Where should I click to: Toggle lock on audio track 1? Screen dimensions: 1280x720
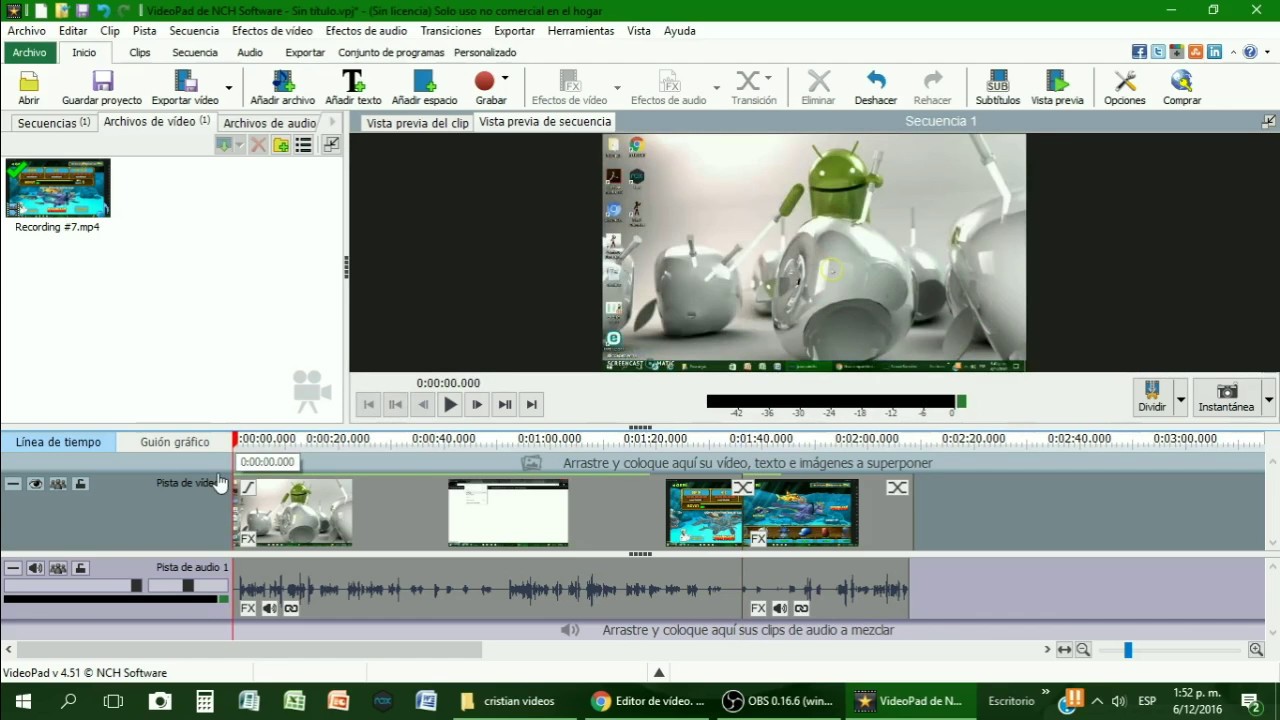[x=81, y=568]
